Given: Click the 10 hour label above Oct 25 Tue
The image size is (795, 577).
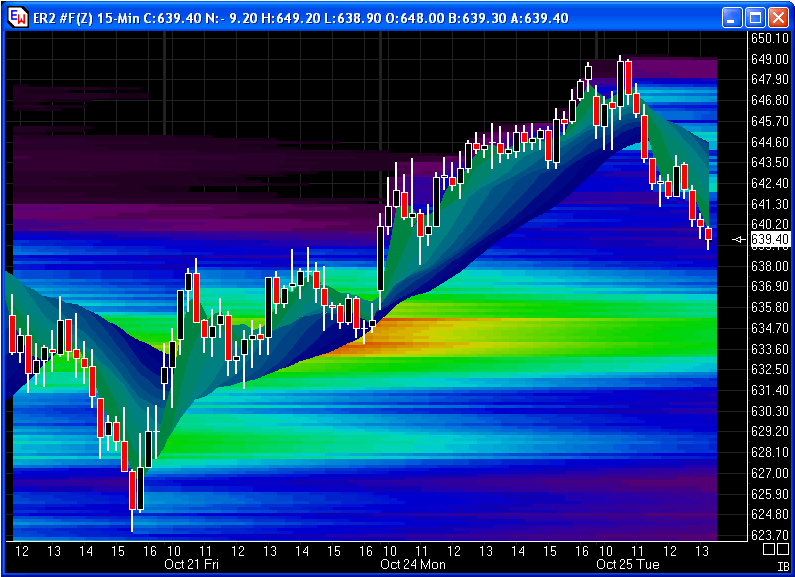Looking at the screenshot, I should coord(605,551).
